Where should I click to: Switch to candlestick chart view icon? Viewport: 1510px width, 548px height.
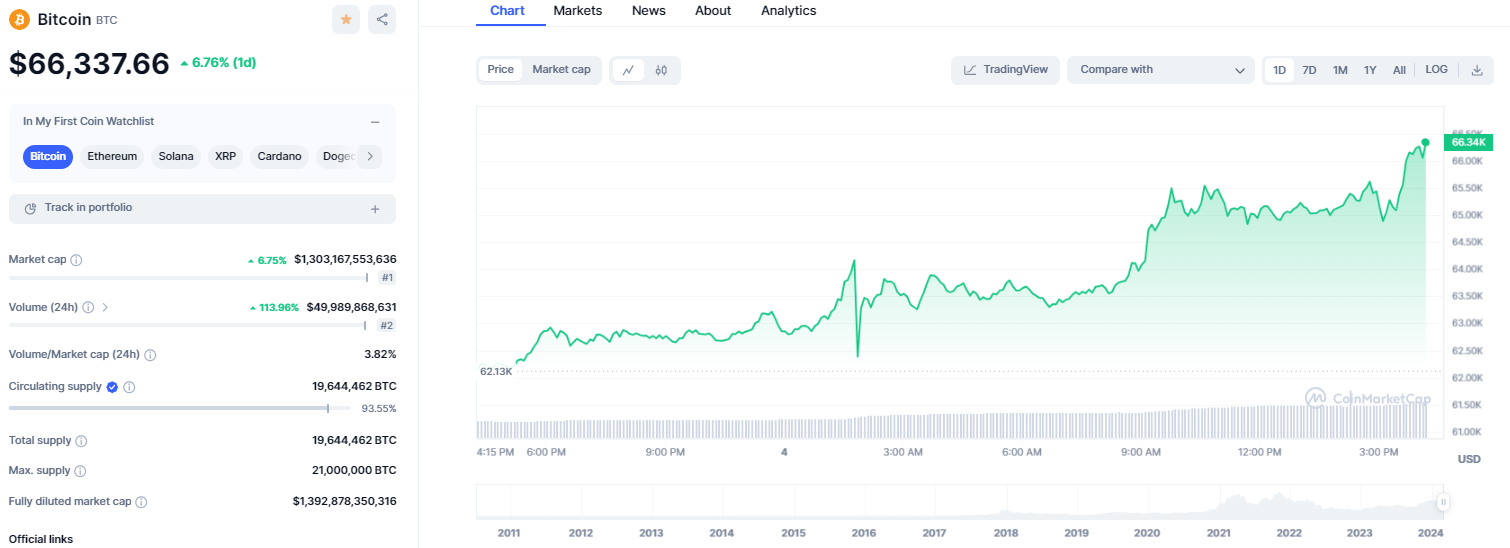tap(661, 70)
